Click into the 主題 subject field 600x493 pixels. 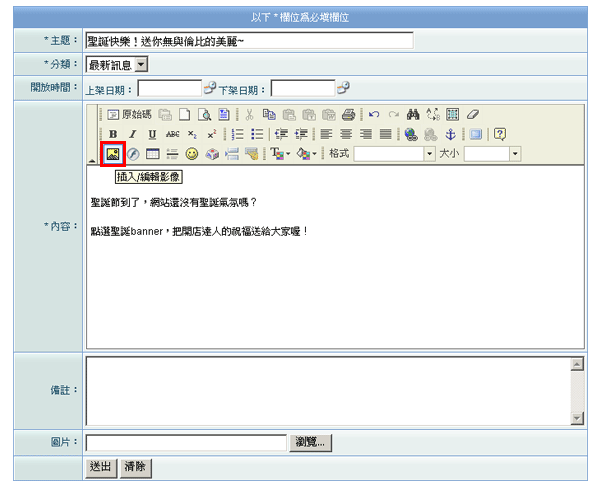[249, 41]
